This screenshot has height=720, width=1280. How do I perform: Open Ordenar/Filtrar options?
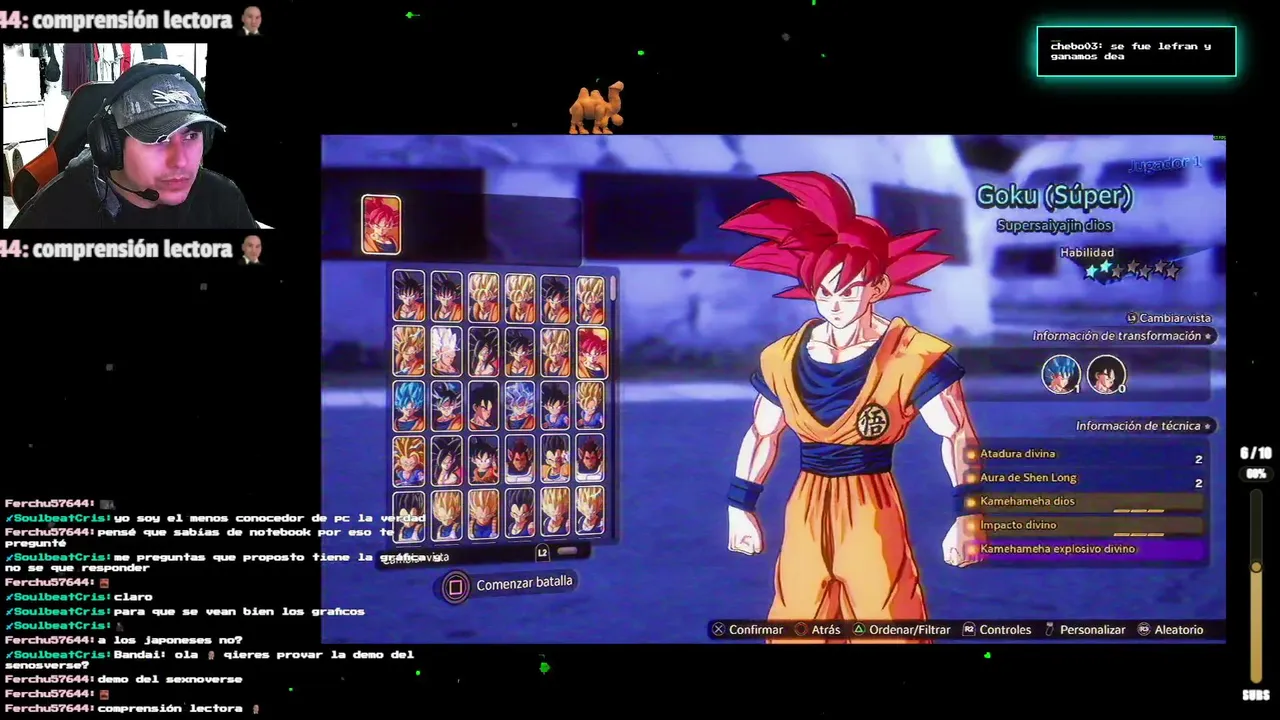click(901, 630)
